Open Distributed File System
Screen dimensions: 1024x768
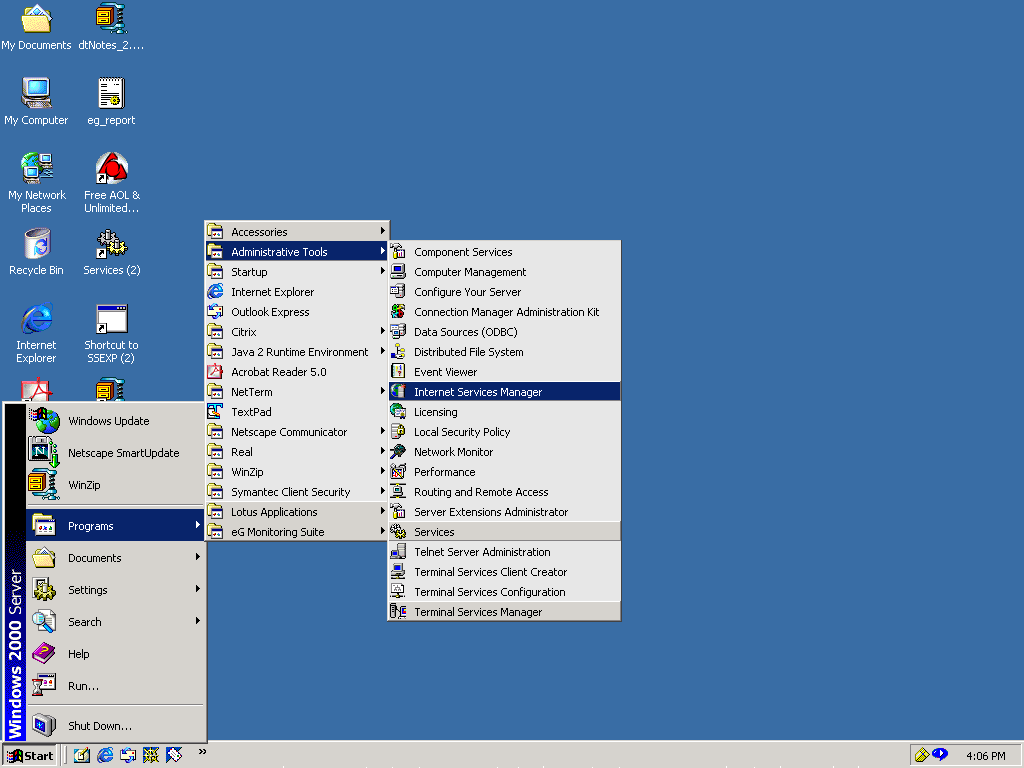pos(504,352)
